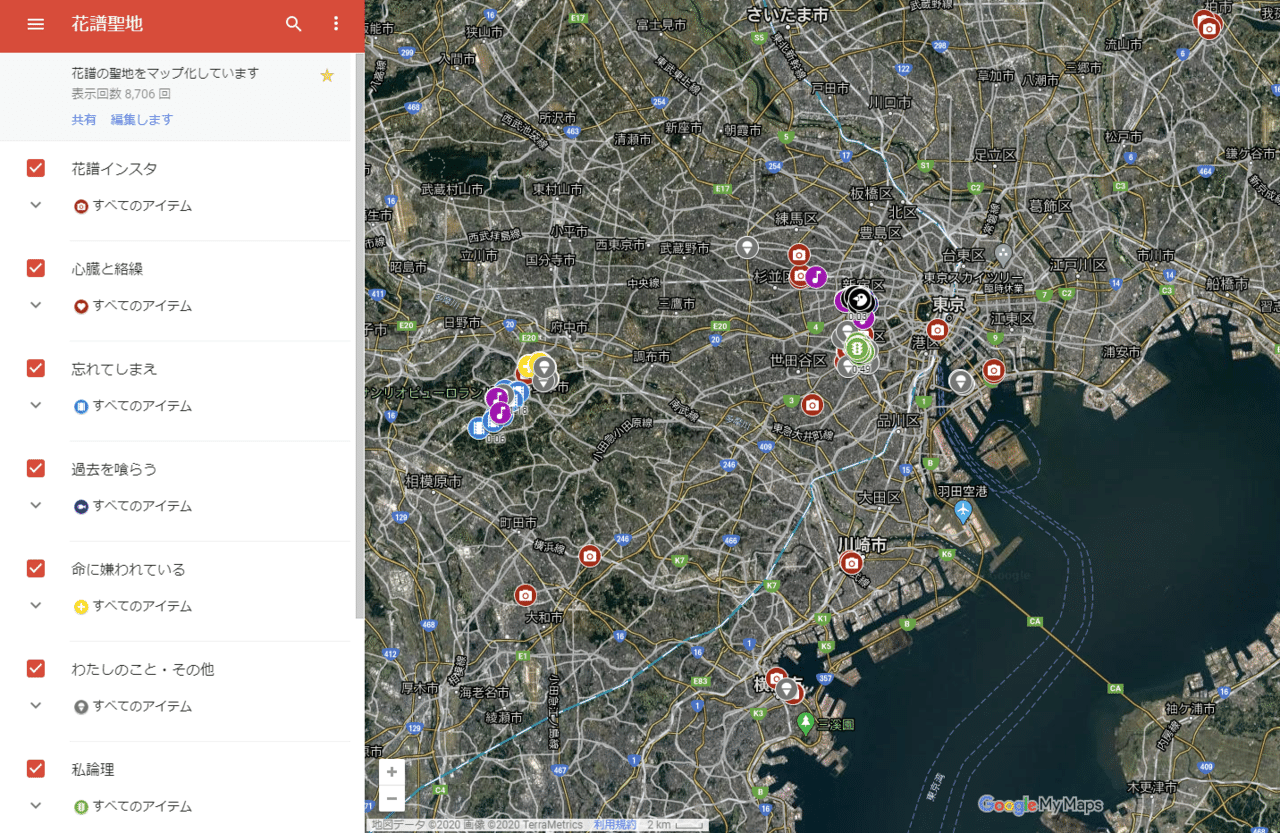Expand the 花譜インスタ item list
1280x833 pixels.
click(x=36, y=205)
